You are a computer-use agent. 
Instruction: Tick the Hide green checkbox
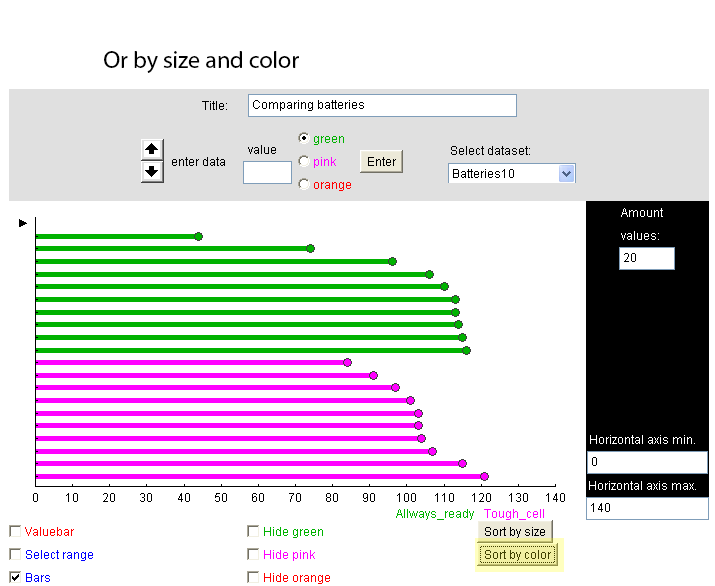coord(253,531)
